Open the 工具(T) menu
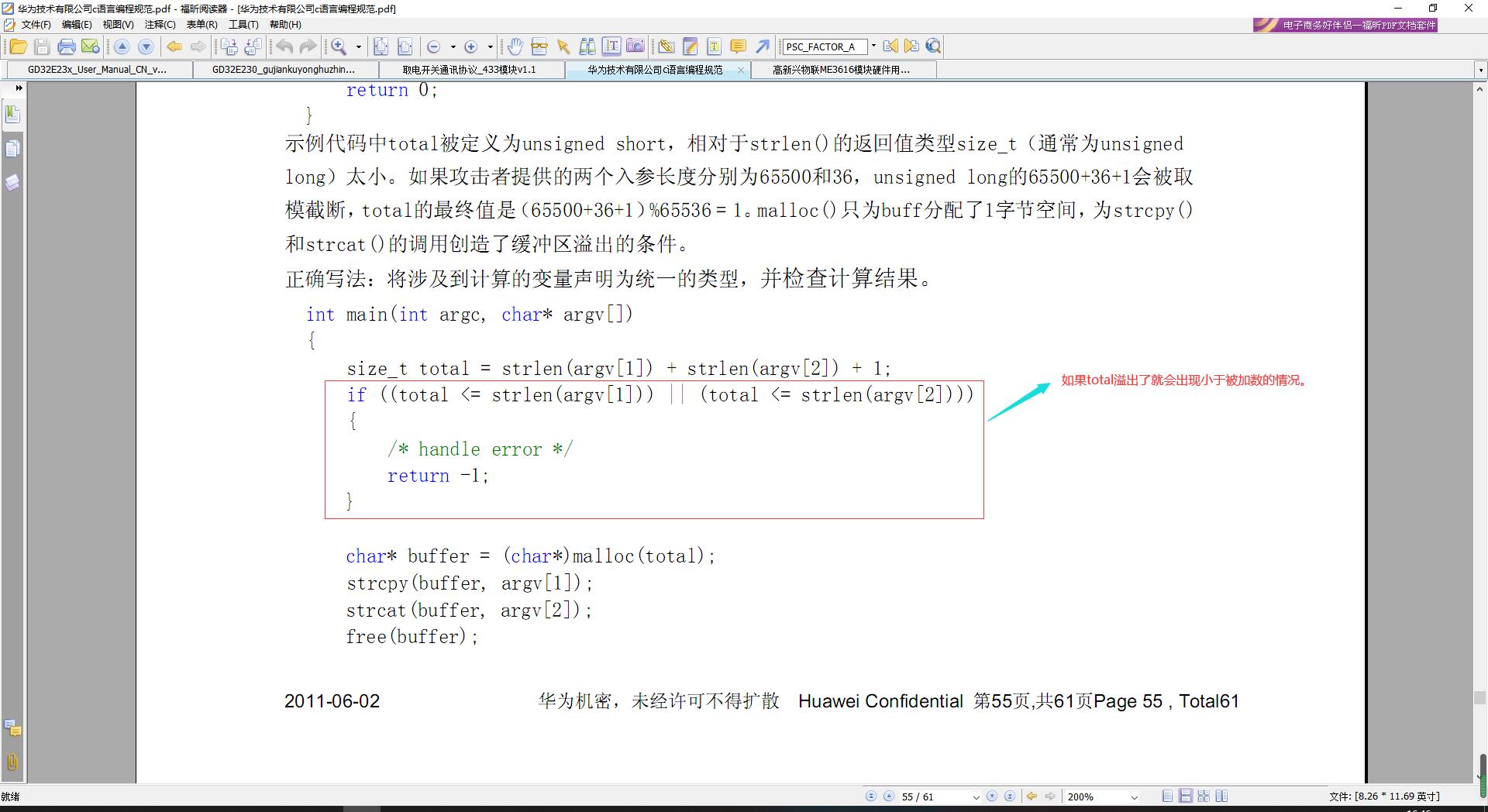Image resolution: width=1488 pixels, height=812 pixels. [243, 25]
